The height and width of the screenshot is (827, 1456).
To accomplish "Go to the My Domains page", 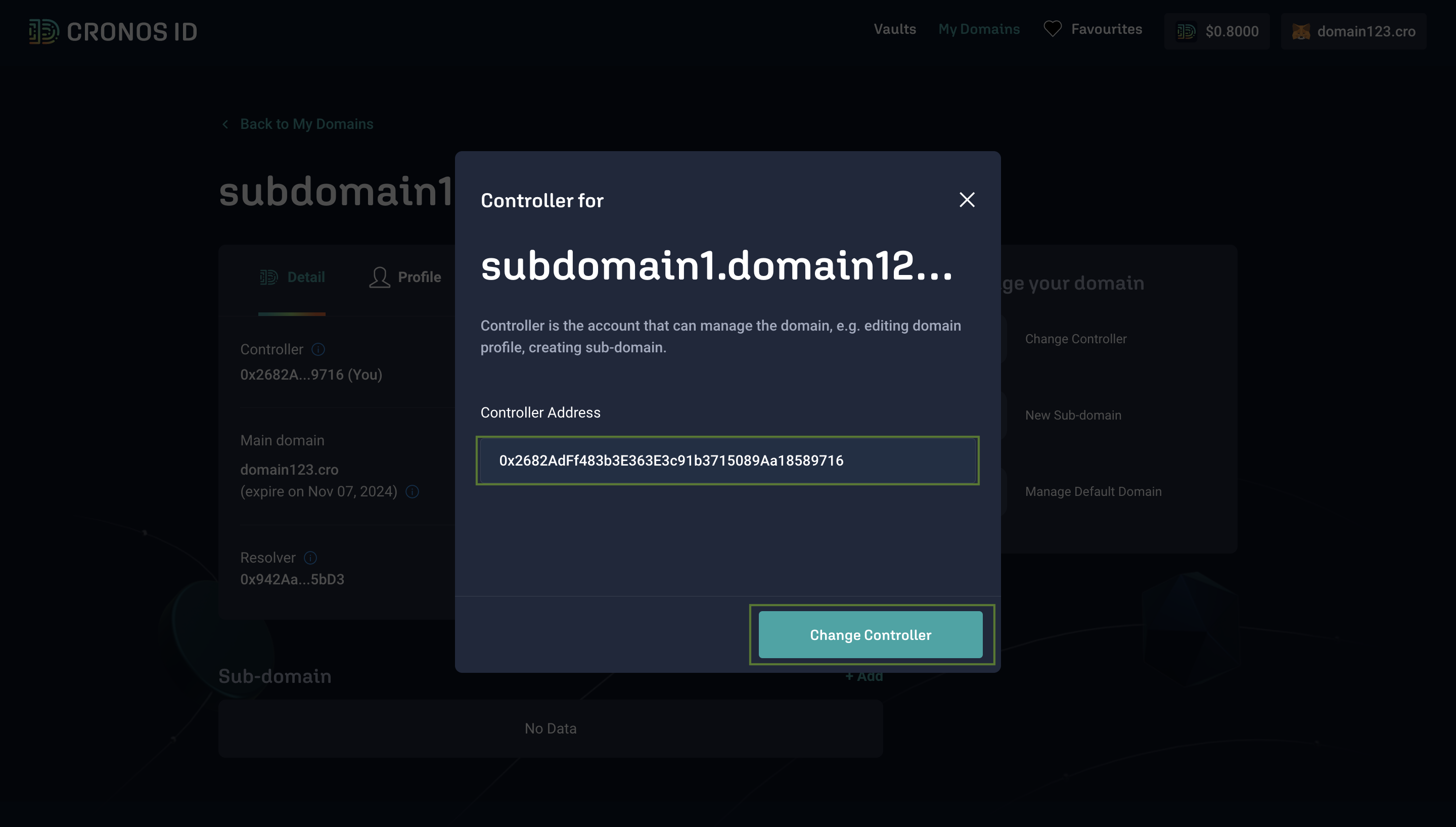I will 978,29.
